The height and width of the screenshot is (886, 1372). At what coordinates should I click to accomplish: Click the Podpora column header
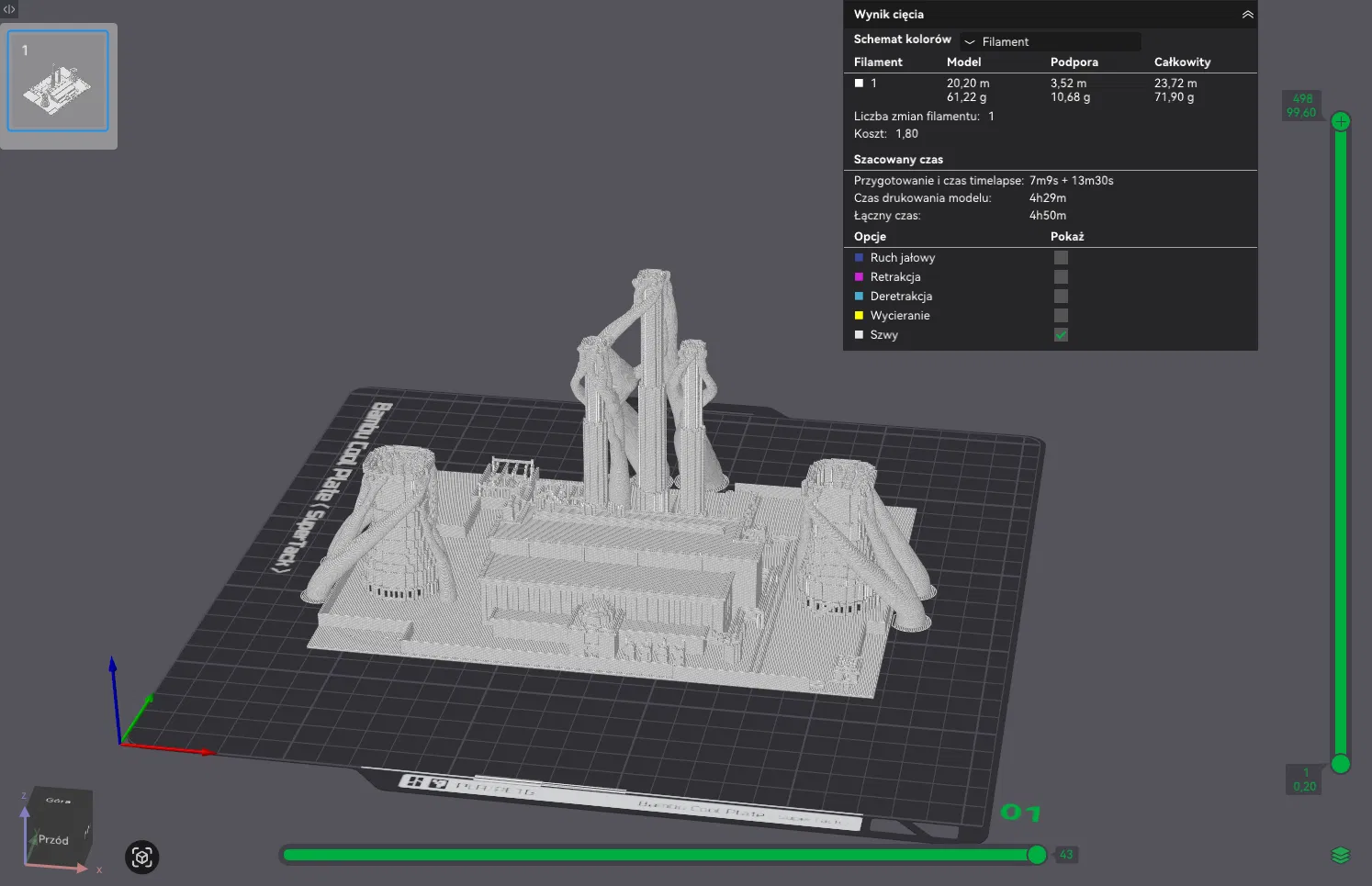point(1074,62)
